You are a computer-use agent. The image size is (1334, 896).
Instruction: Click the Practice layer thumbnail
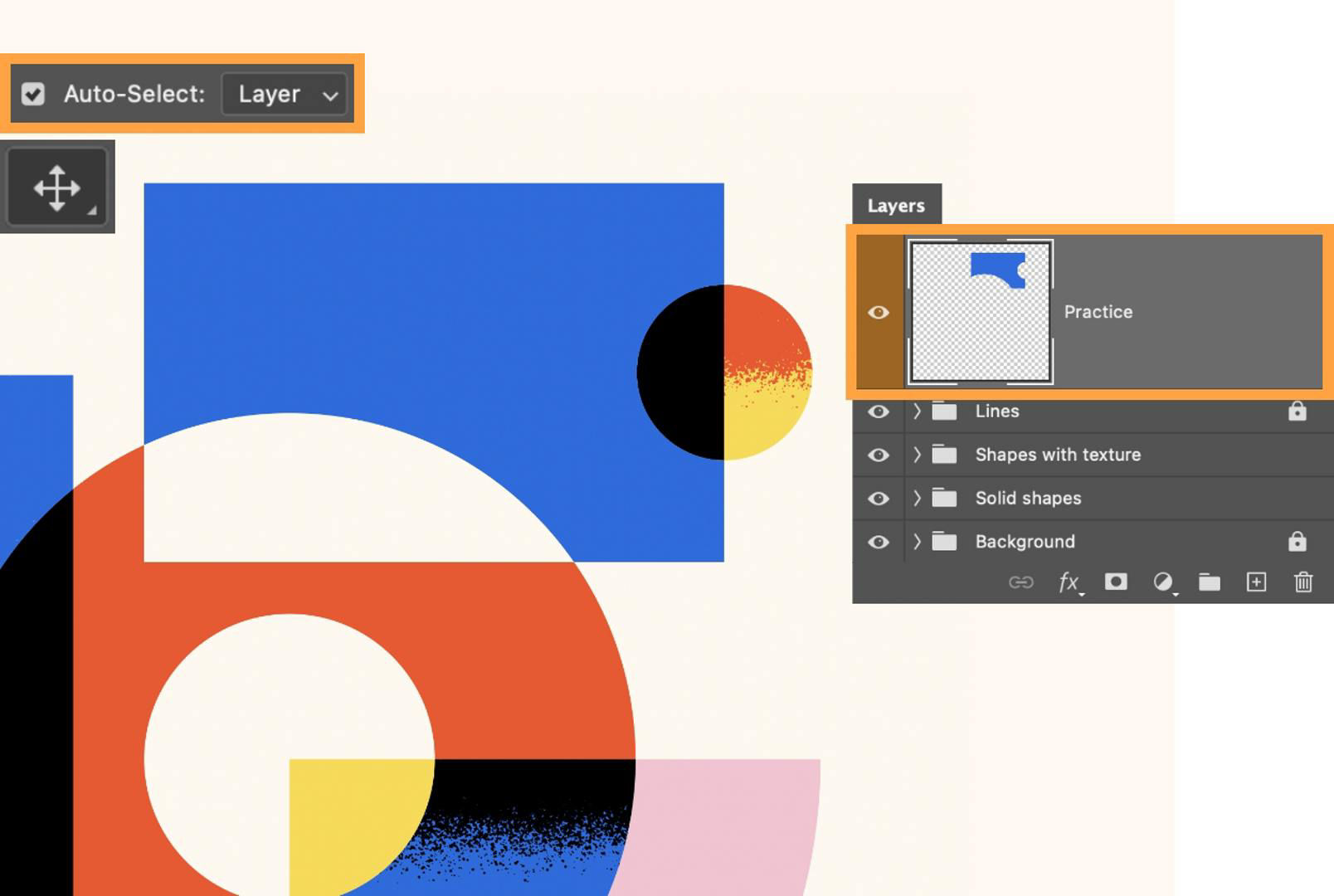point(980,312)
